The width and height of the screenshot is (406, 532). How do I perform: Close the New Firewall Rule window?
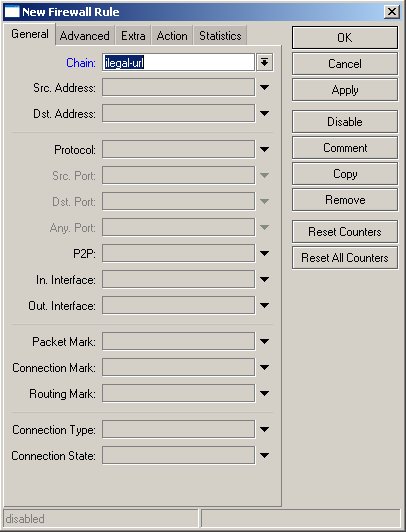tap(391, 12)
